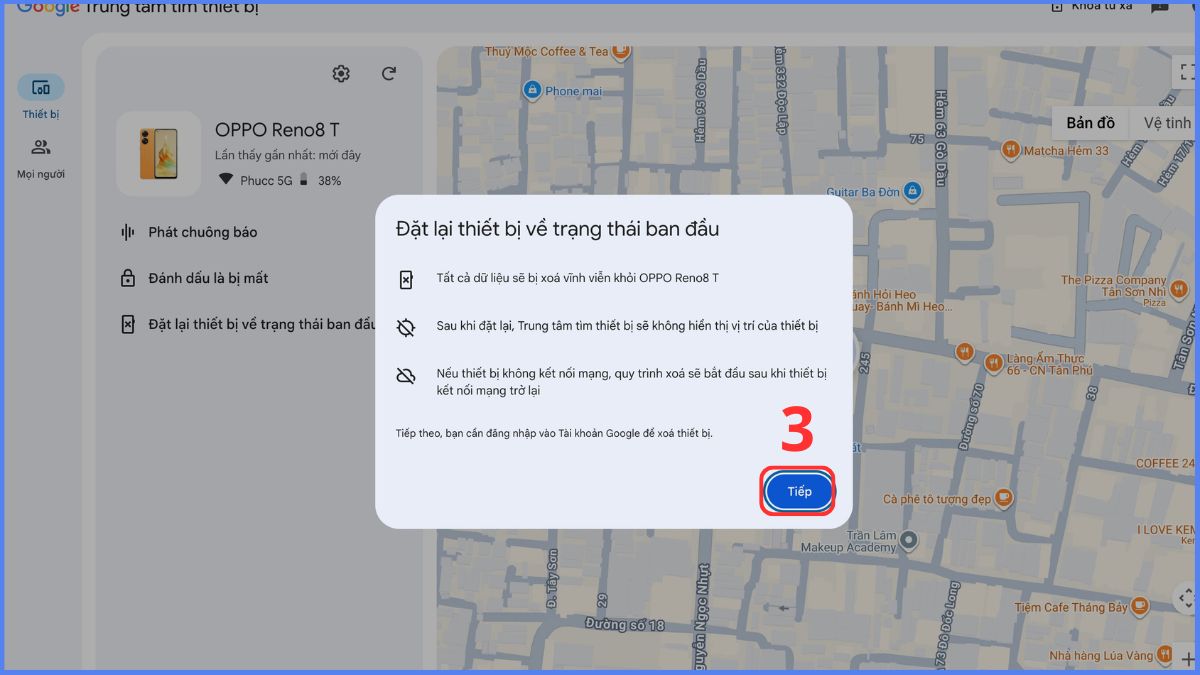The width and height of the screenshot is (1200, 675).
Task: Click the erase data icon in dialog
Action: click(405, 280)
